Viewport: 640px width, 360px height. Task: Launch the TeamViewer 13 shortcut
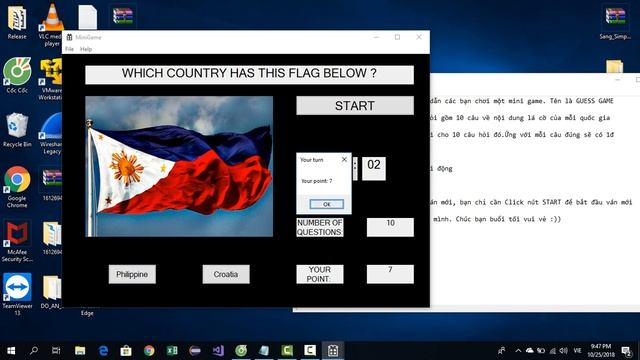[17, 294]
